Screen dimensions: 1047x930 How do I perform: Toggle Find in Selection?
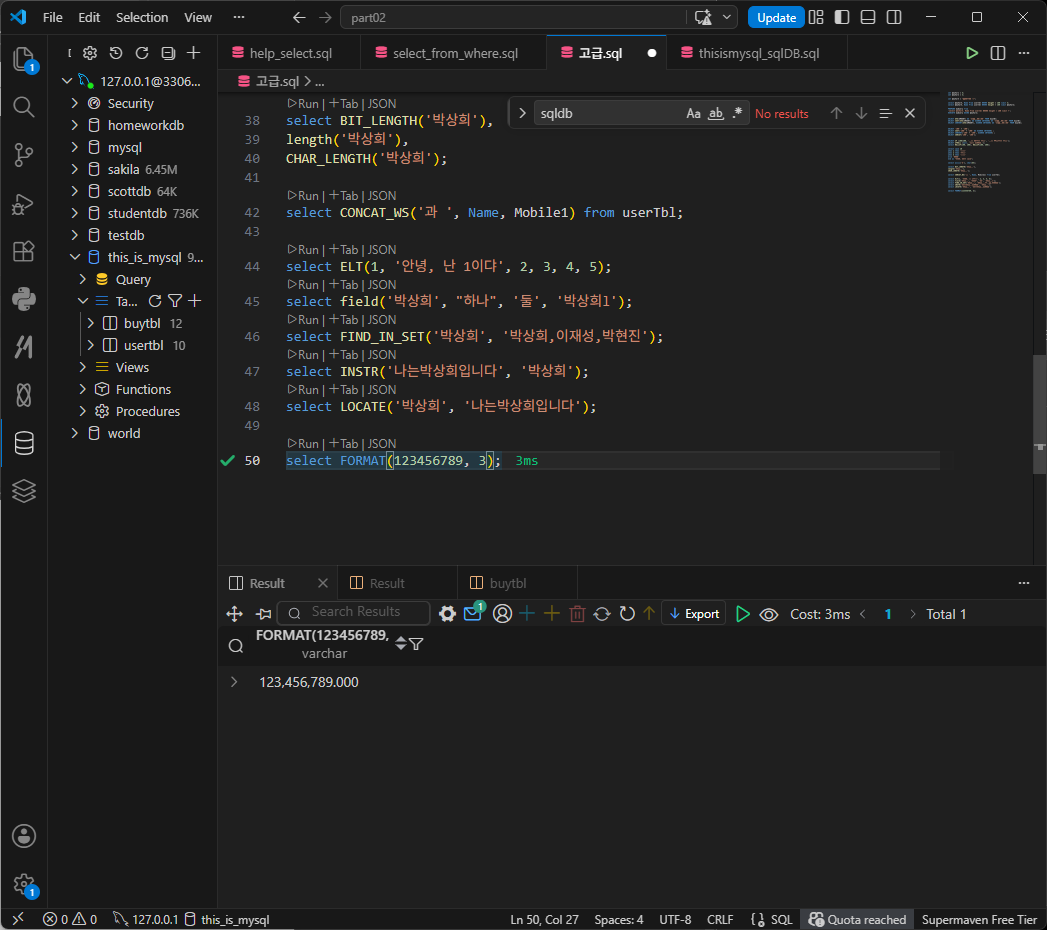point(885,113)
